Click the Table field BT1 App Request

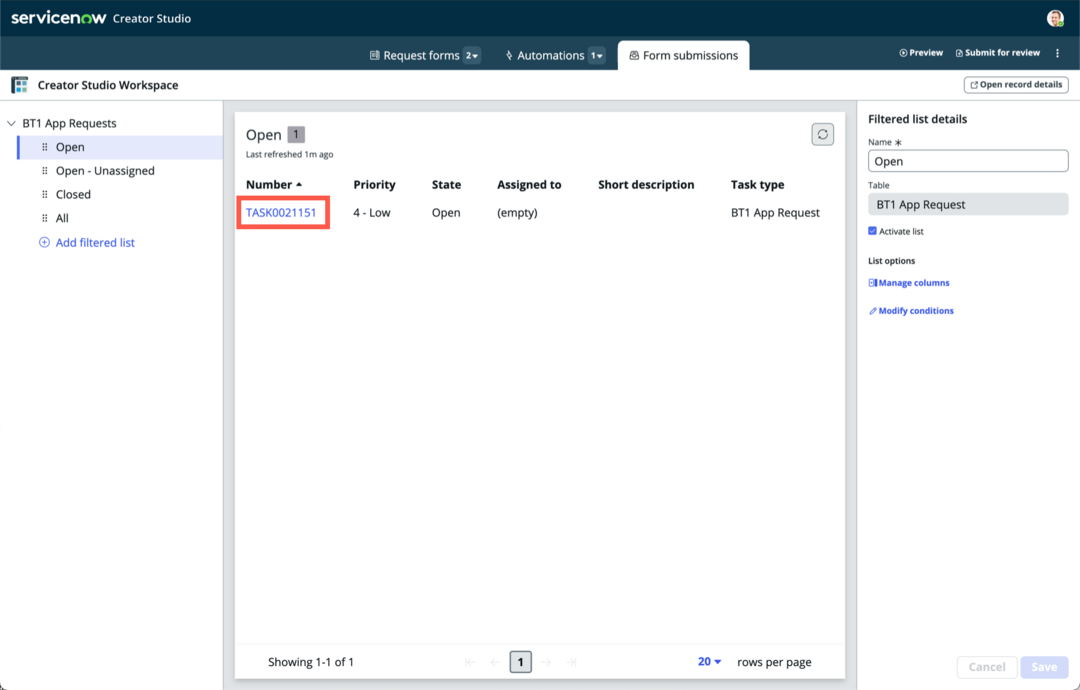(x=968, y=205)
